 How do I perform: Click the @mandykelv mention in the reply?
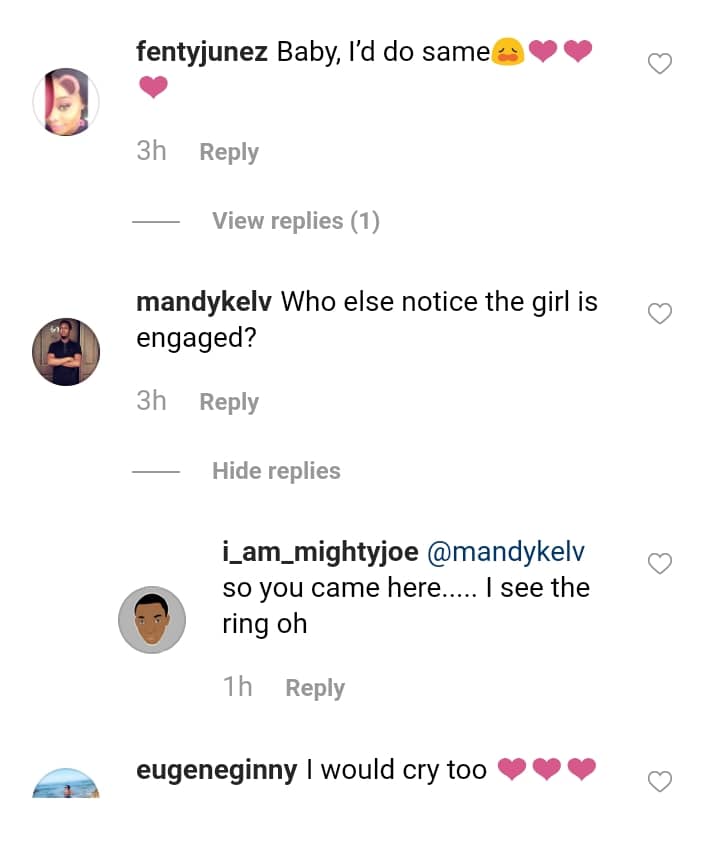click(x=506, y=552)
